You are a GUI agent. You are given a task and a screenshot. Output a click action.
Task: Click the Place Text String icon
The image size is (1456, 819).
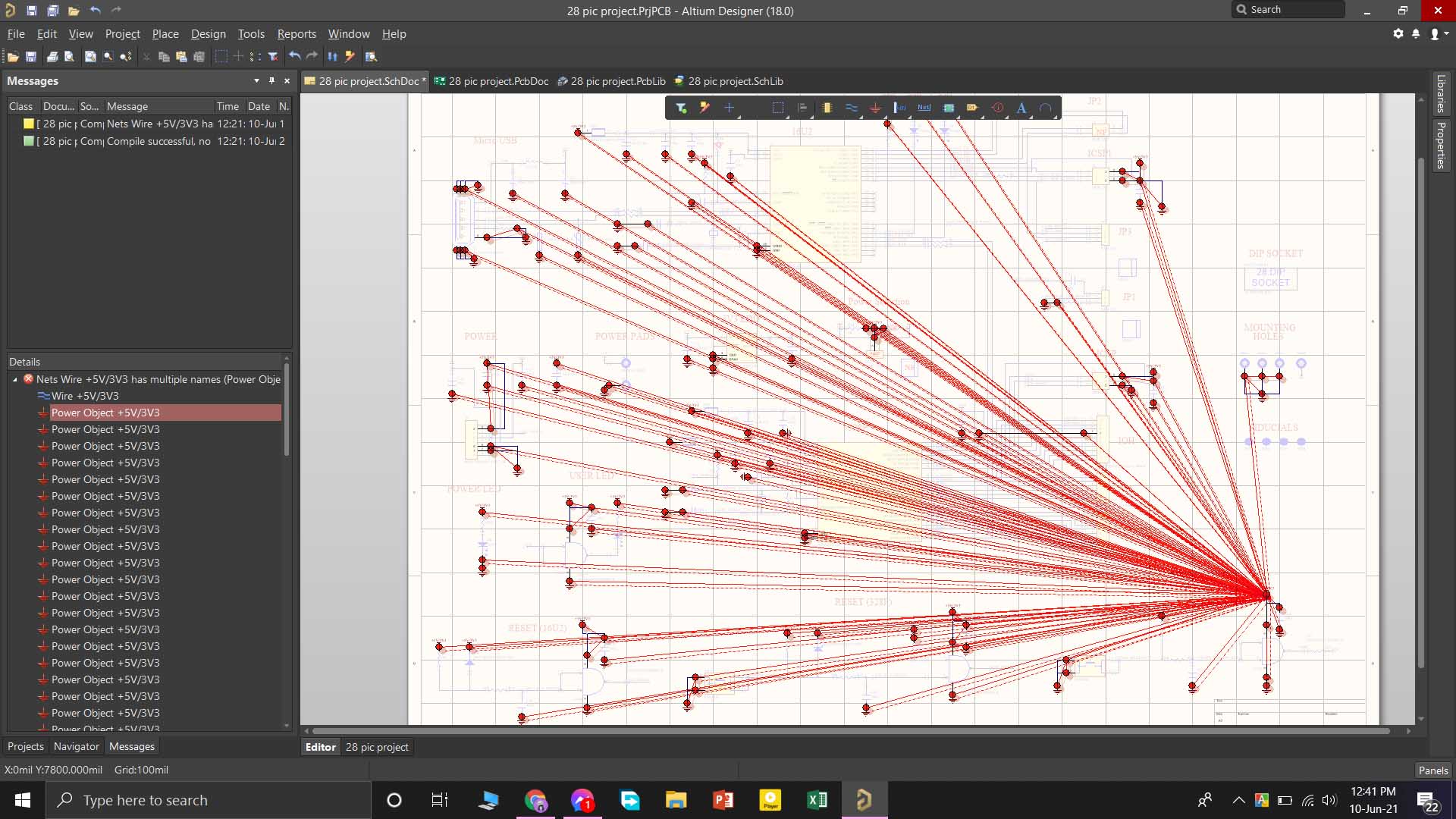click(1021, 108)
